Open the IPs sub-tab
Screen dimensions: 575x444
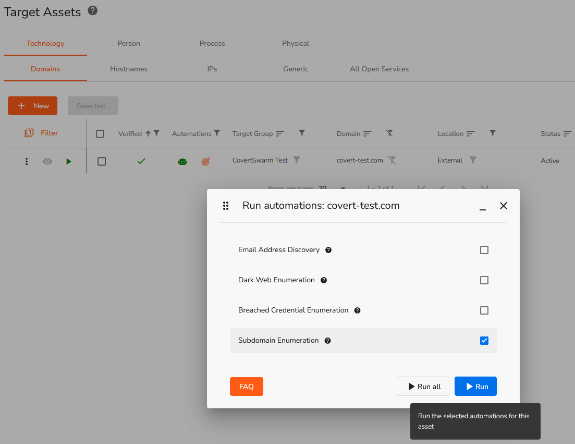212,69
